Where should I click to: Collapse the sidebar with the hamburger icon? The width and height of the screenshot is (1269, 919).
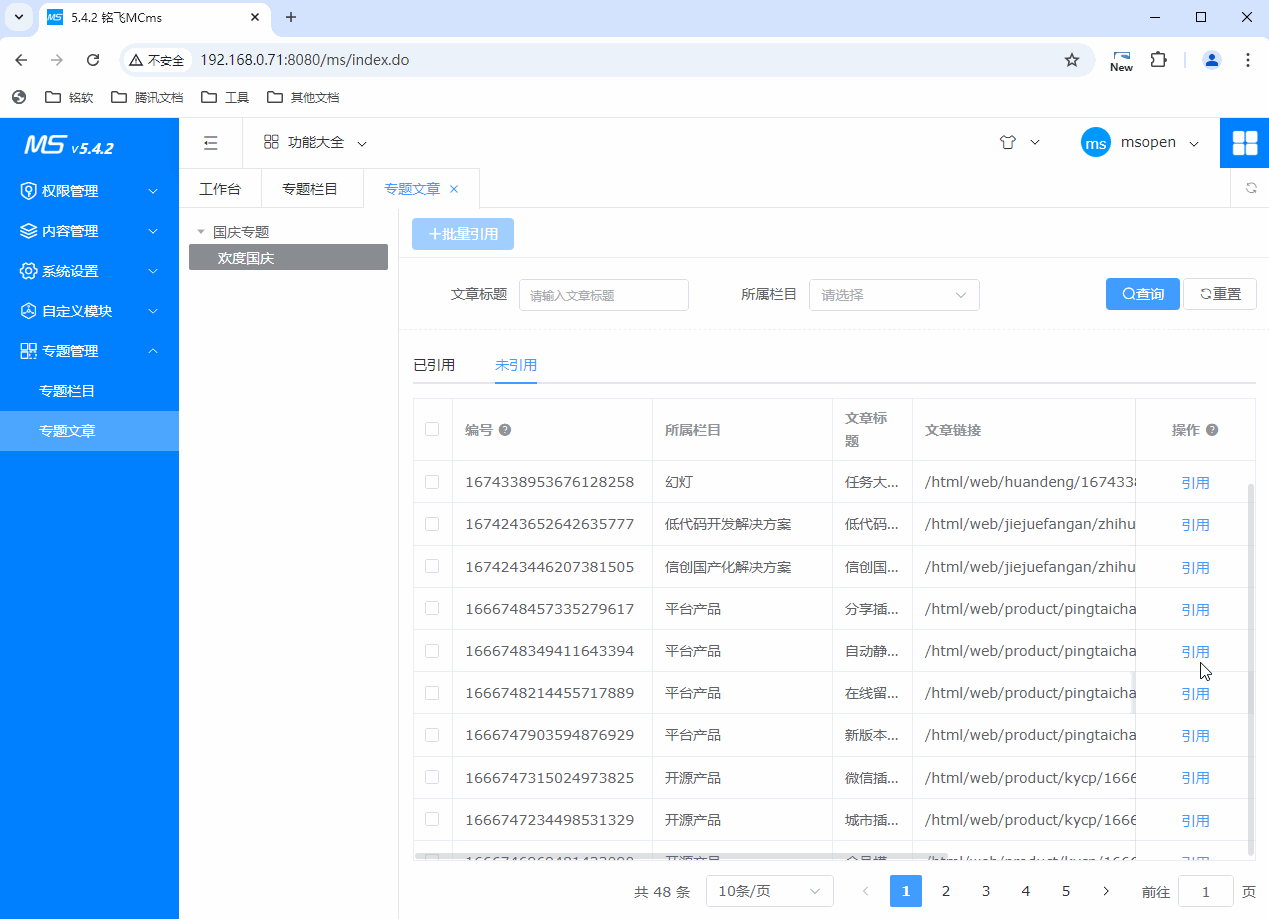(210, 143)
